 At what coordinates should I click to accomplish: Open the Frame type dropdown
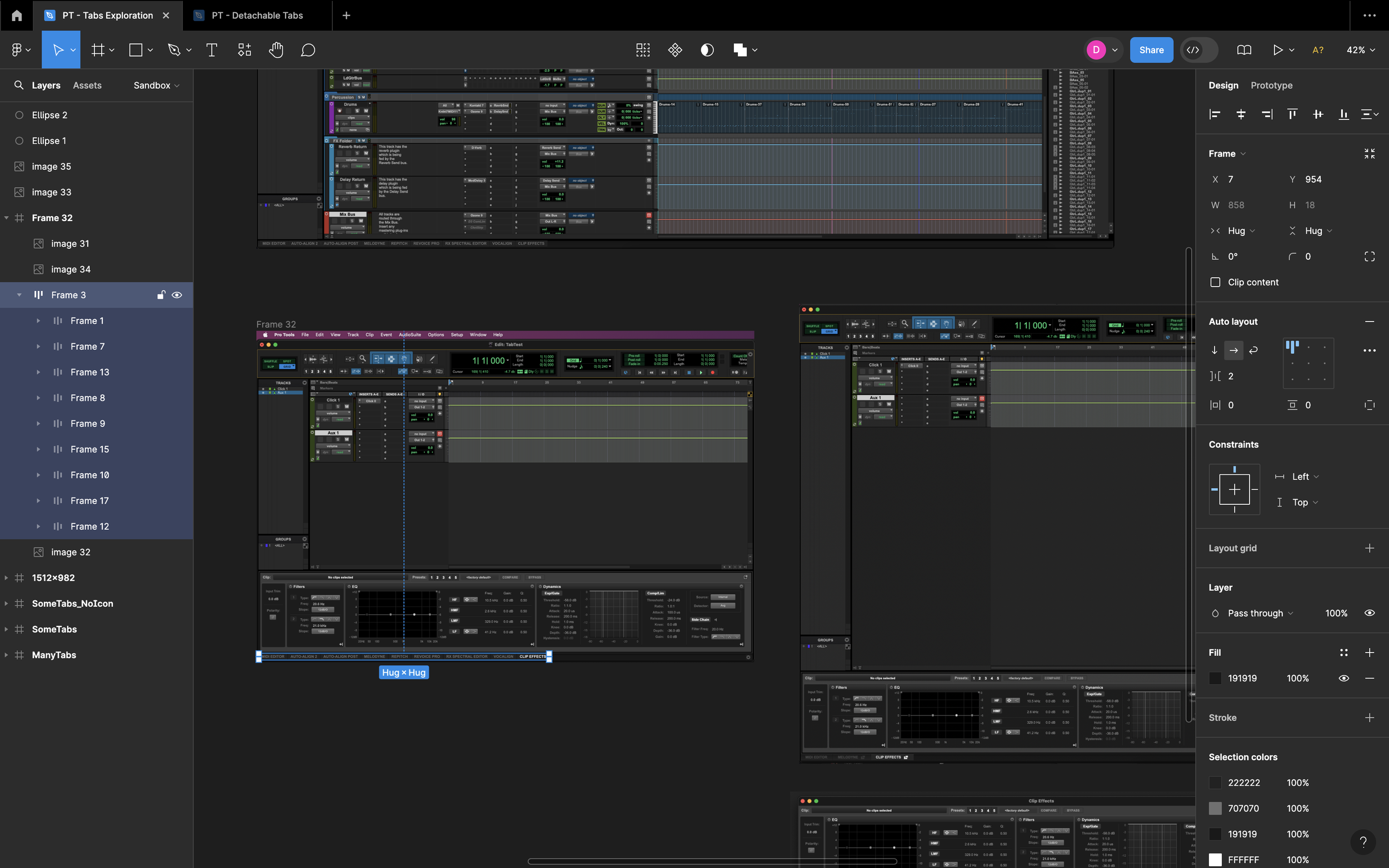click(1227, 154)
